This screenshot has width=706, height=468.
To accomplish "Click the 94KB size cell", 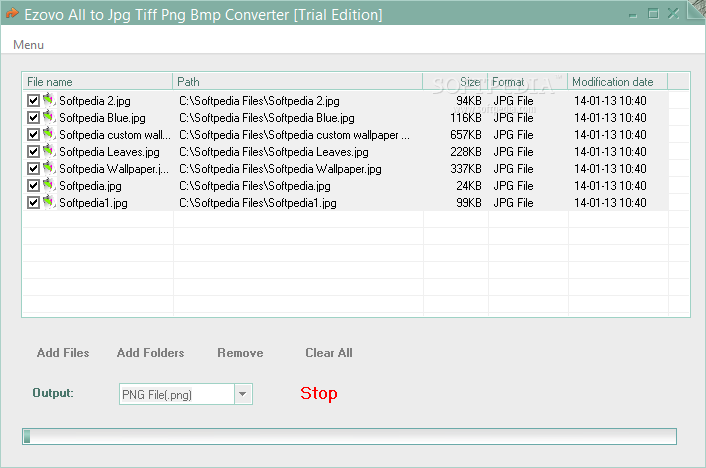I will click(469, 100).
